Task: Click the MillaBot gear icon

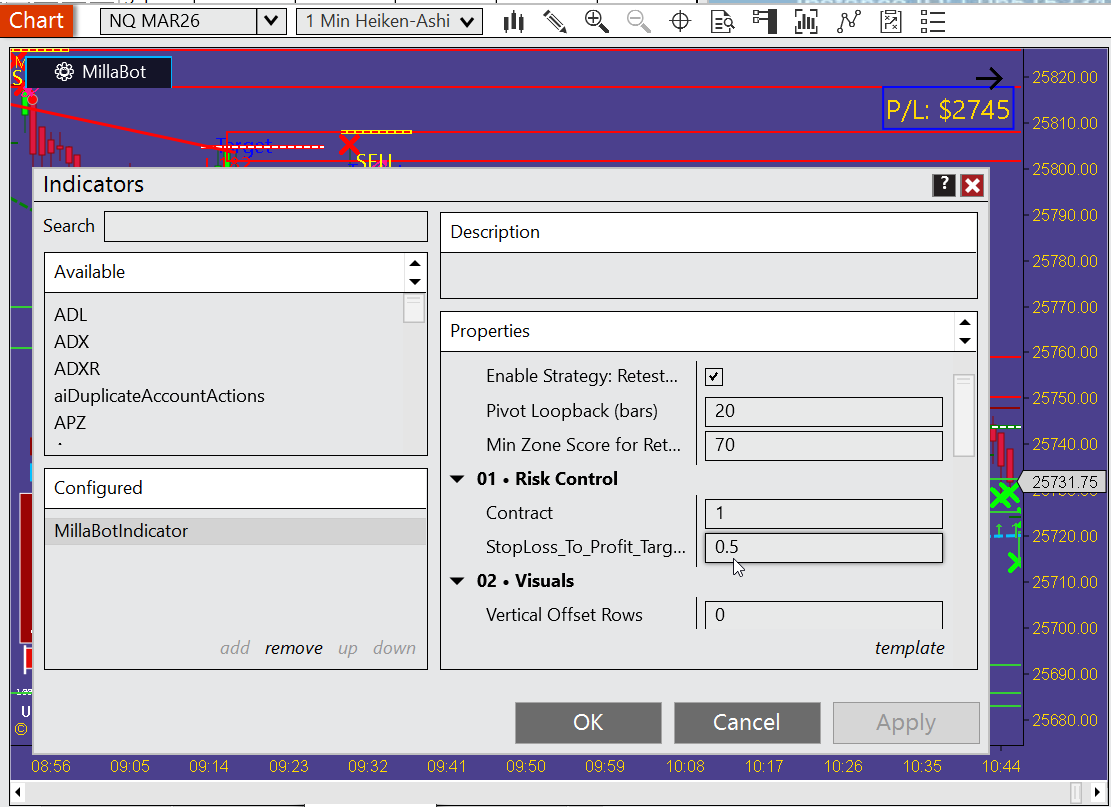Action: coord(64,72)
